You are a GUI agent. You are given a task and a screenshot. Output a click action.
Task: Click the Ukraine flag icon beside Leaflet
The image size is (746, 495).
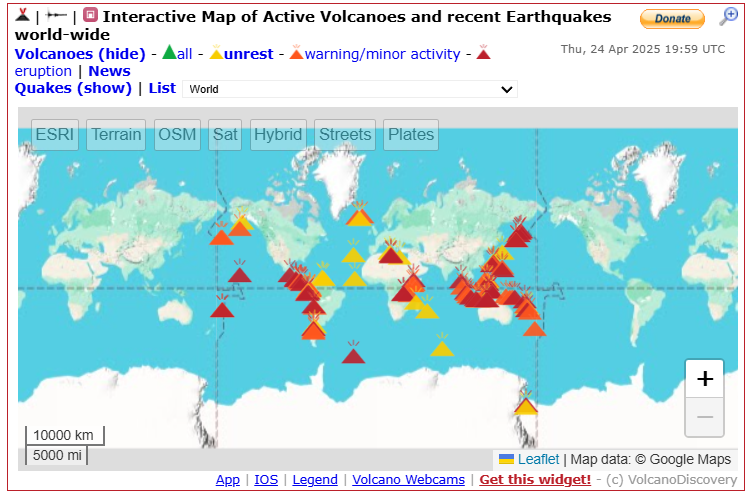coord(506,459)
